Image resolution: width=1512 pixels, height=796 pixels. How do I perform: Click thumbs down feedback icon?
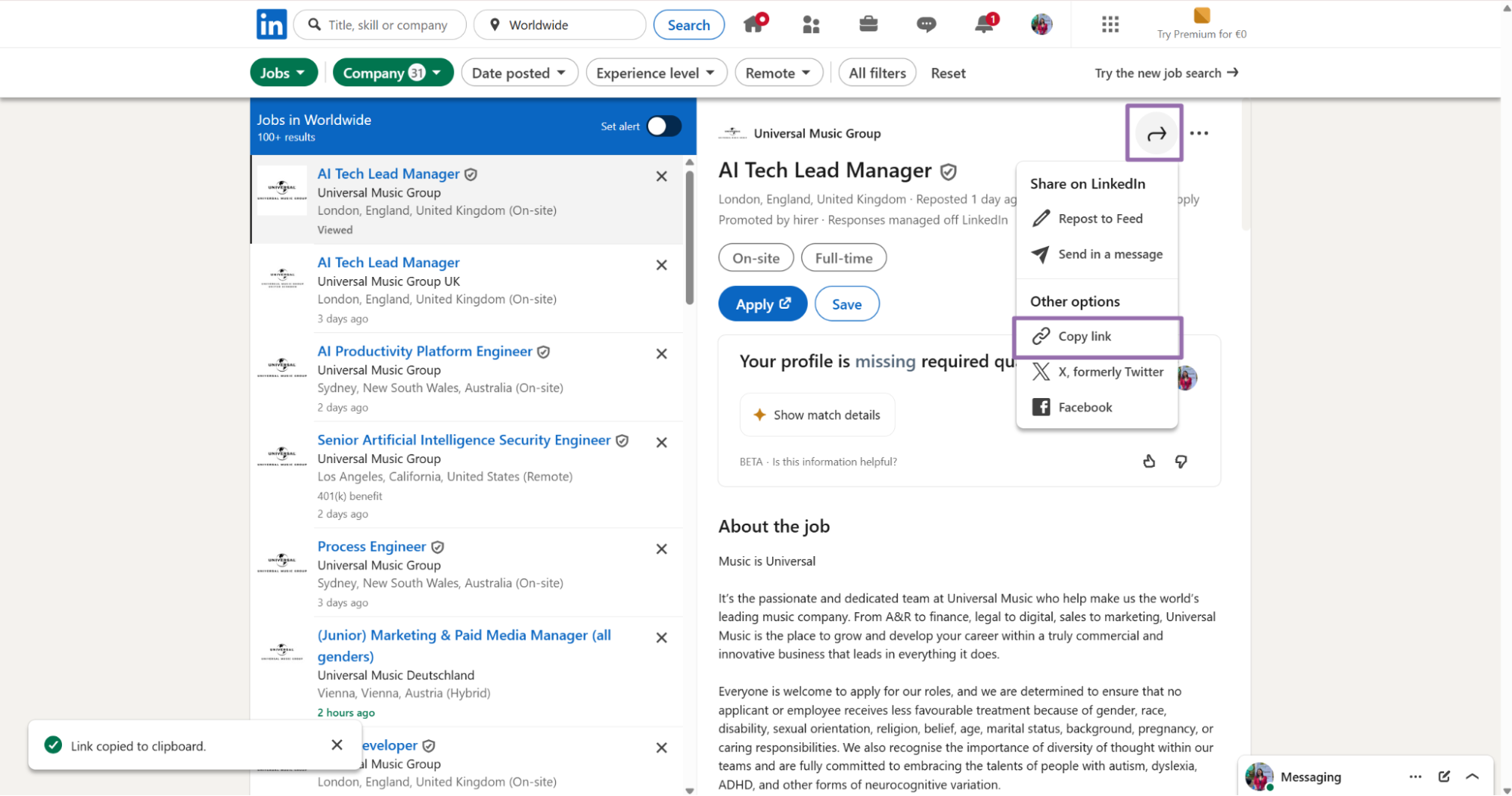[1181, 461]
